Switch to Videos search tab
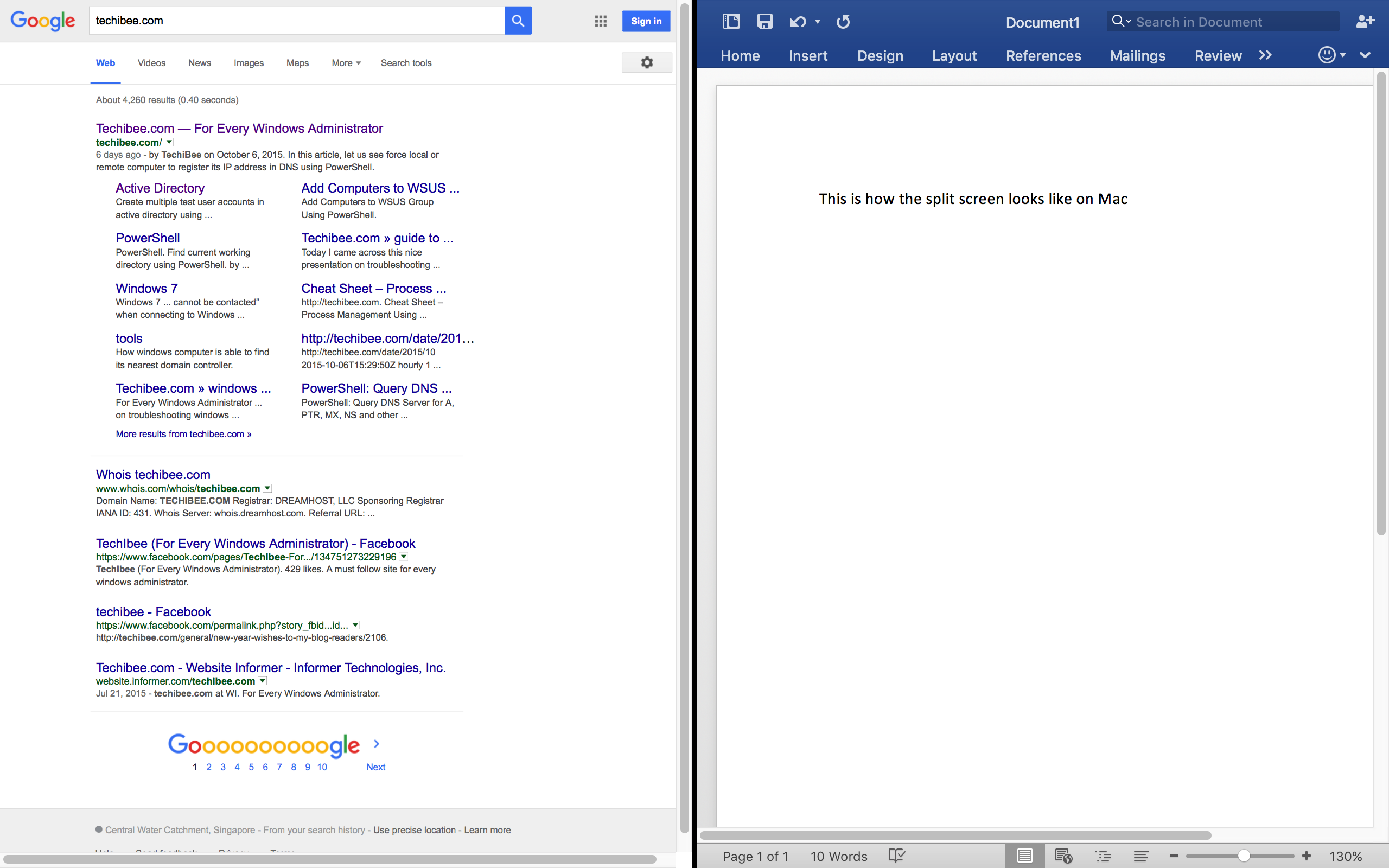 point(151,63)
